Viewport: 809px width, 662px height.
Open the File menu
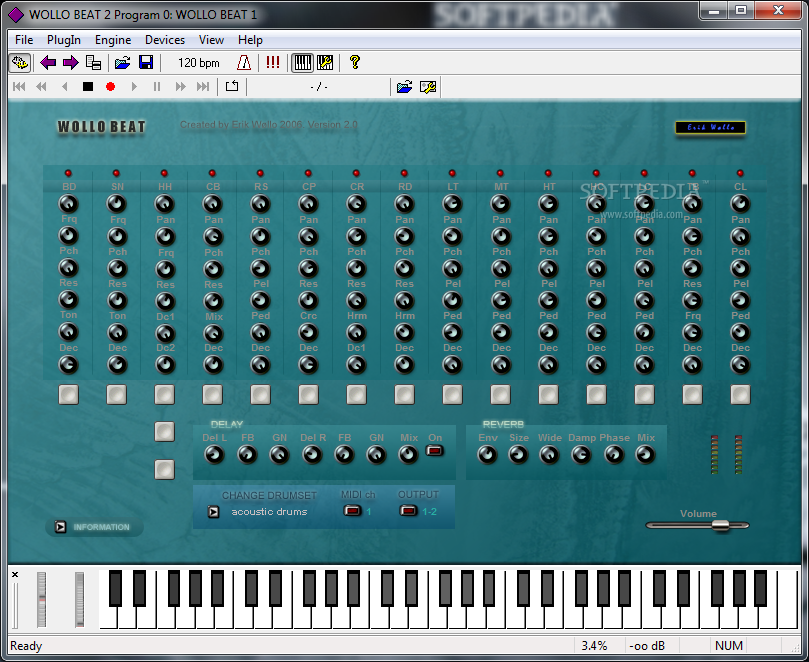(x=24, y=40)
